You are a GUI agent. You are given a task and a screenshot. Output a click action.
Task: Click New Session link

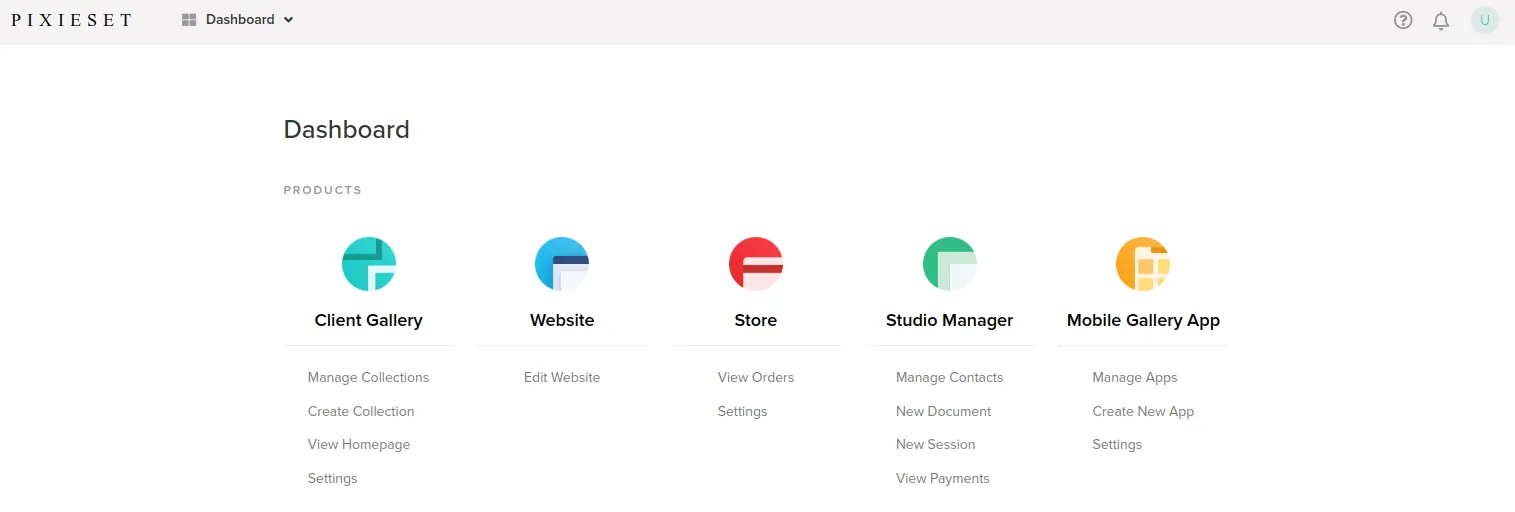[936, 444]
